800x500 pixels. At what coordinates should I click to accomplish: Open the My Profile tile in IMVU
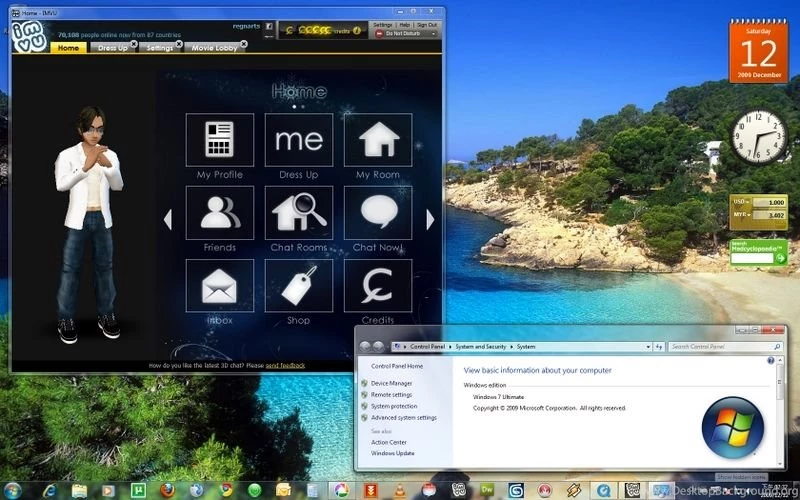[x=219, y=140]
